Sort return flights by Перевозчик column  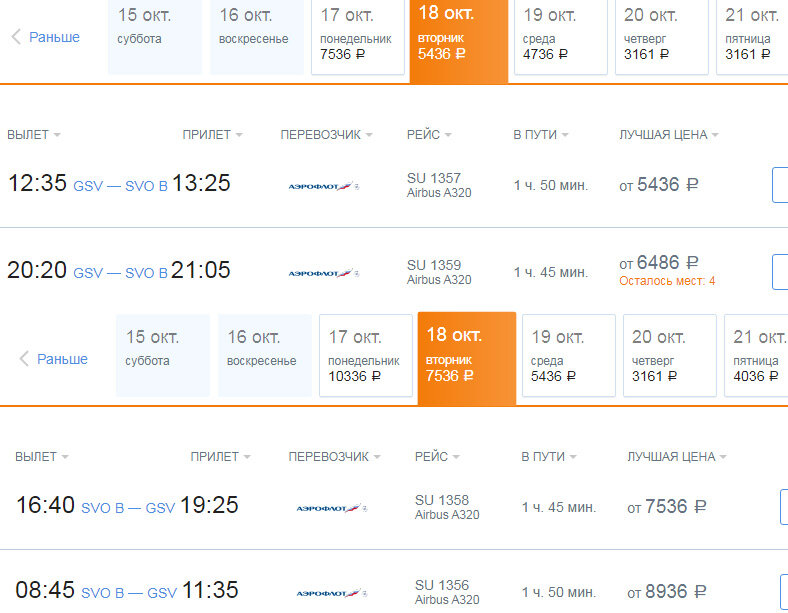[334, 457]
